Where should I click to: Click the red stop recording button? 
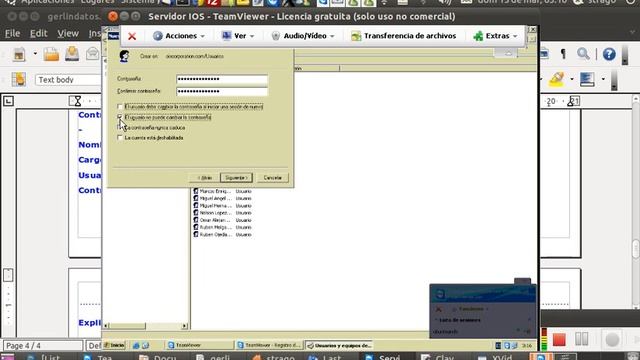coord(559,340)
